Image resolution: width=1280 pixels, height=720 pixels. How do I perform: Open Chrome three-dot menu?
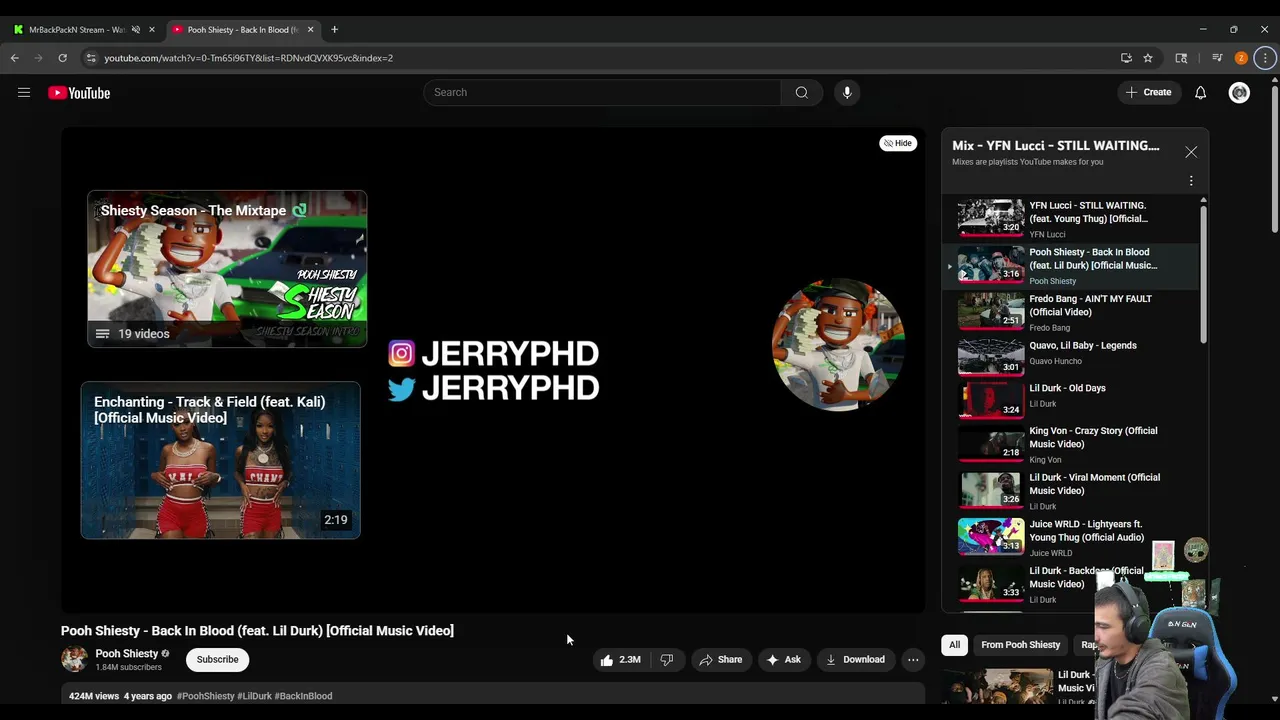[x=1265, y=58]
